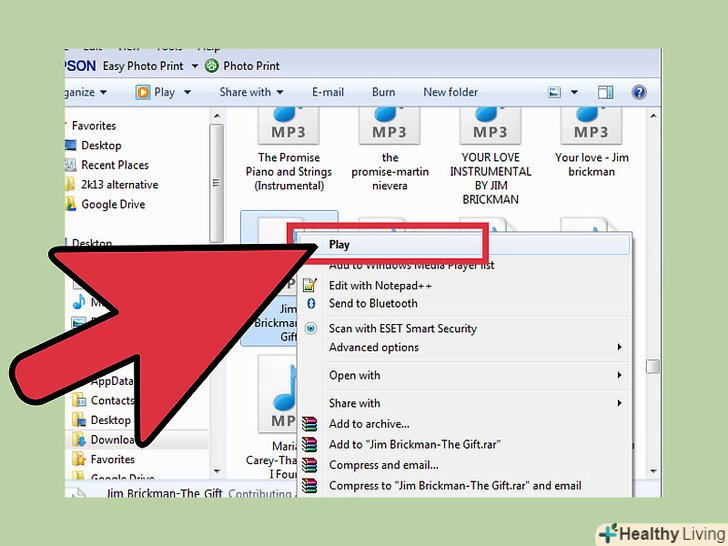Screen dimensions: 728x546
Task: Click the ESET icon in the context menu
Action: tap(311, 328)
